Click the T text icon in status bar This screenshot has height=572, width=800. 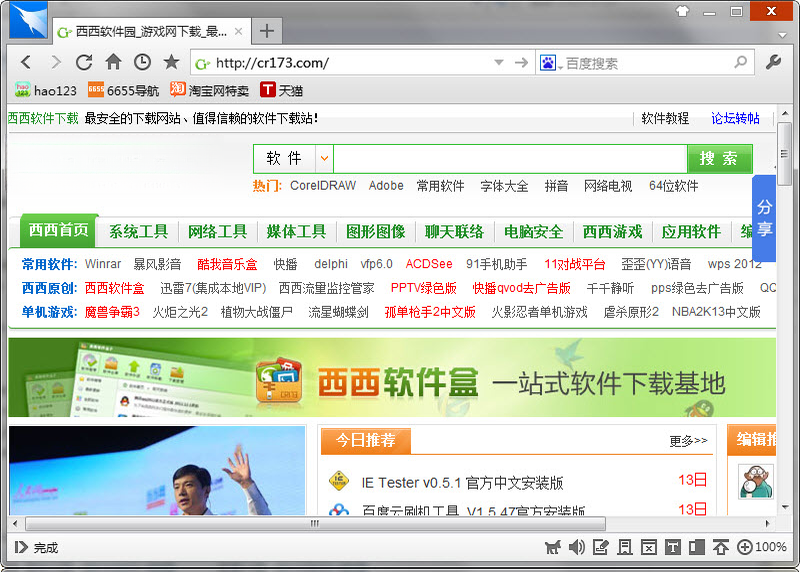click(x=672, y=547)
